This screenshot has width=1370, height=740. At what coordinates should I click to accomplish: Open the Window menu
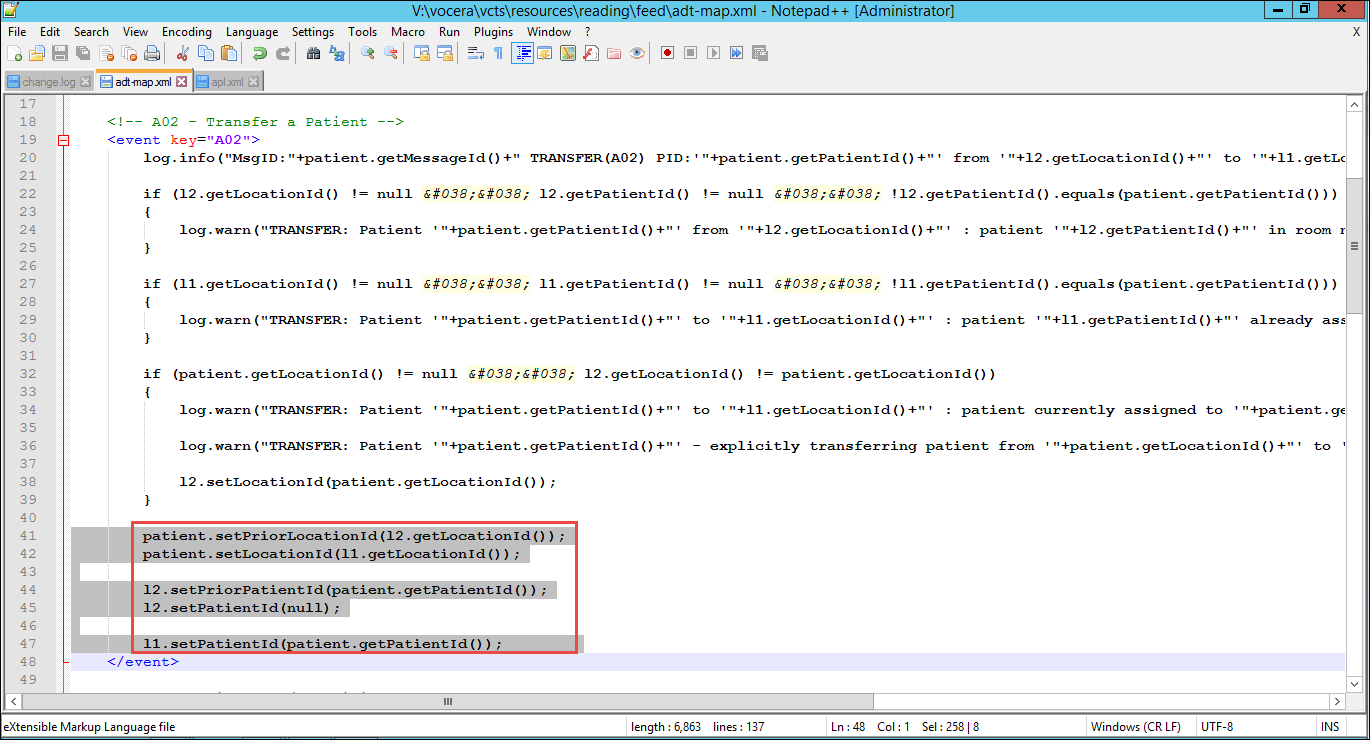pyautogui.click(x=549, y=32)
